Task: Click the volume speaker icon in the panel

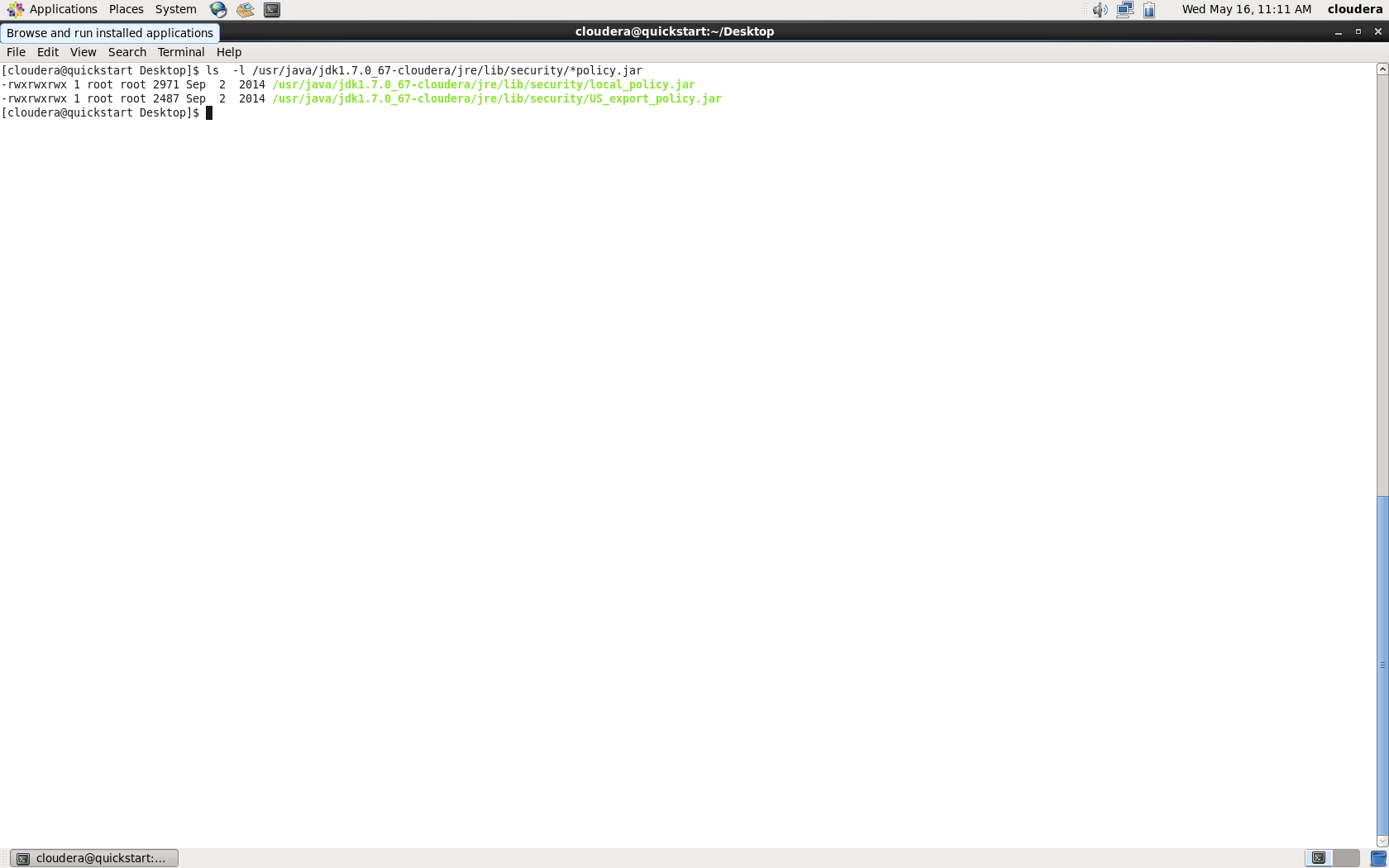Action: point(1100,9)
